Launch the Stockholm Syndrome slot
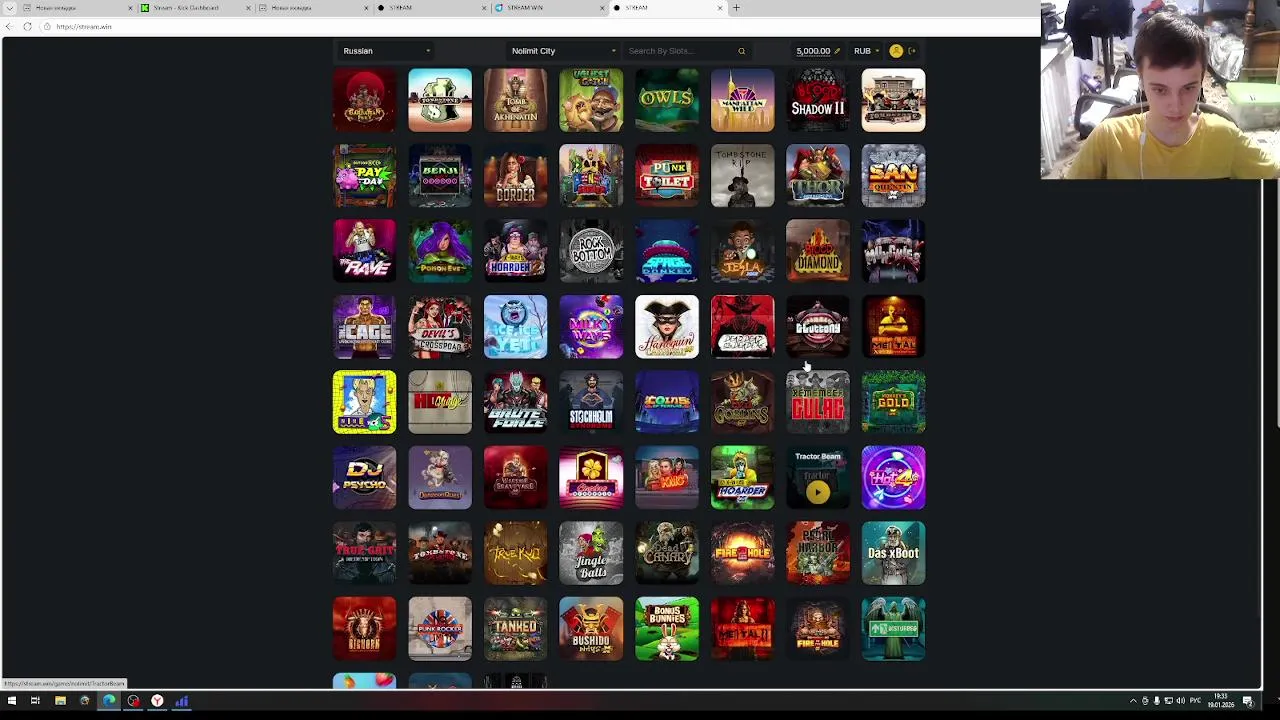Image resolution: width=1280 pixels, height=720 pixels. (x=591, y=402)
